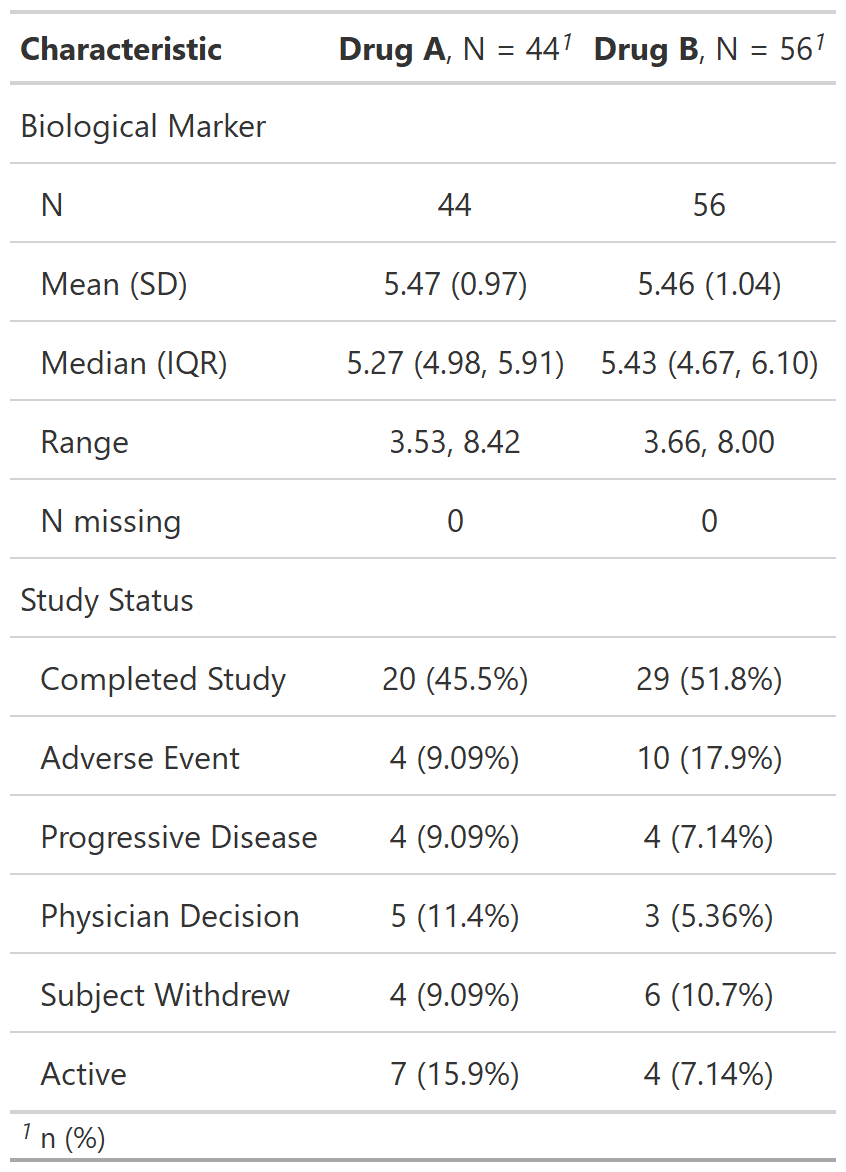Click the Mean (SD) row label

(114, 285)
